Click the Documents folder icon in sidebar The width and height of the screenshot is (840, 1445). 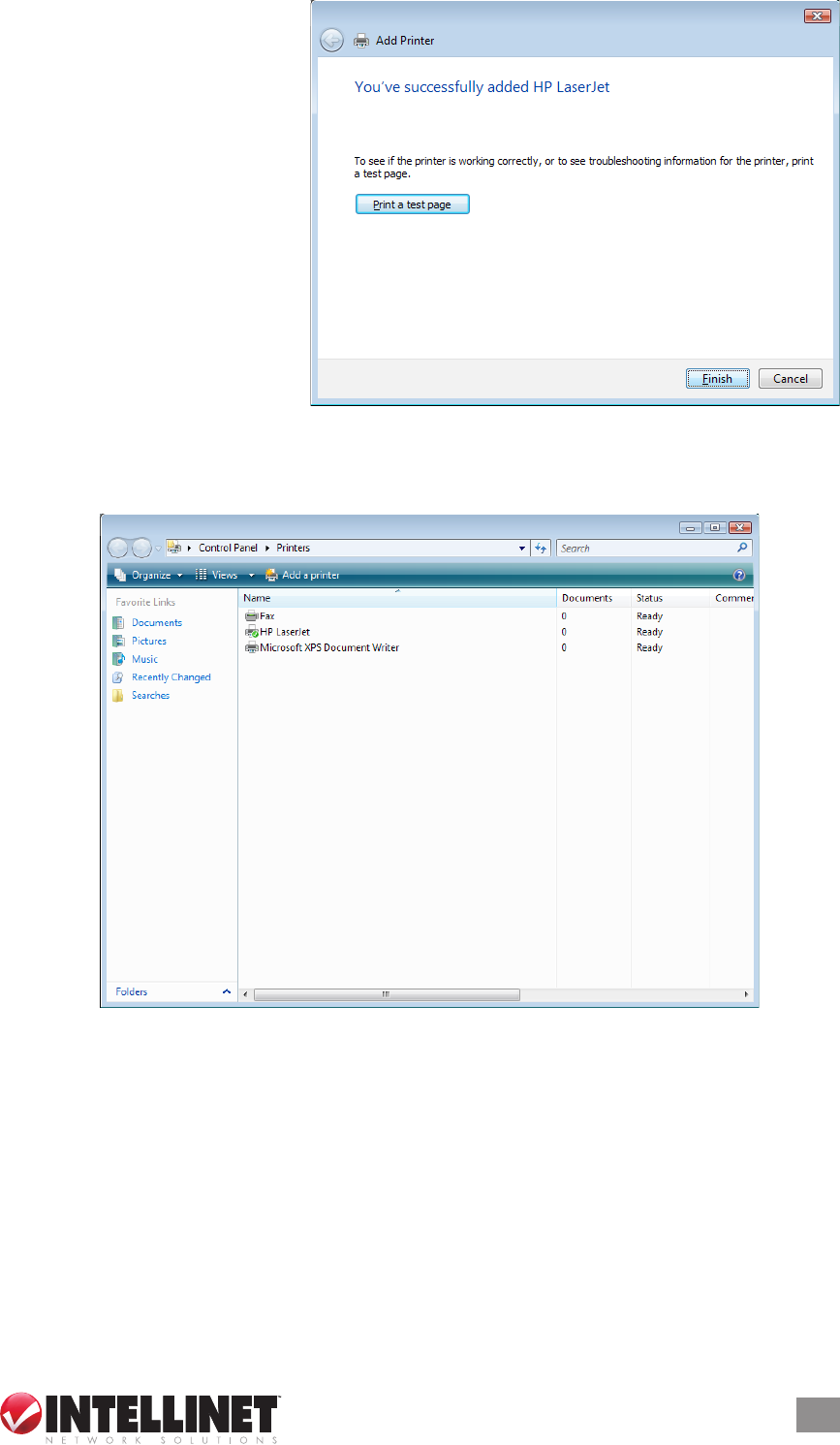(118, 623)
